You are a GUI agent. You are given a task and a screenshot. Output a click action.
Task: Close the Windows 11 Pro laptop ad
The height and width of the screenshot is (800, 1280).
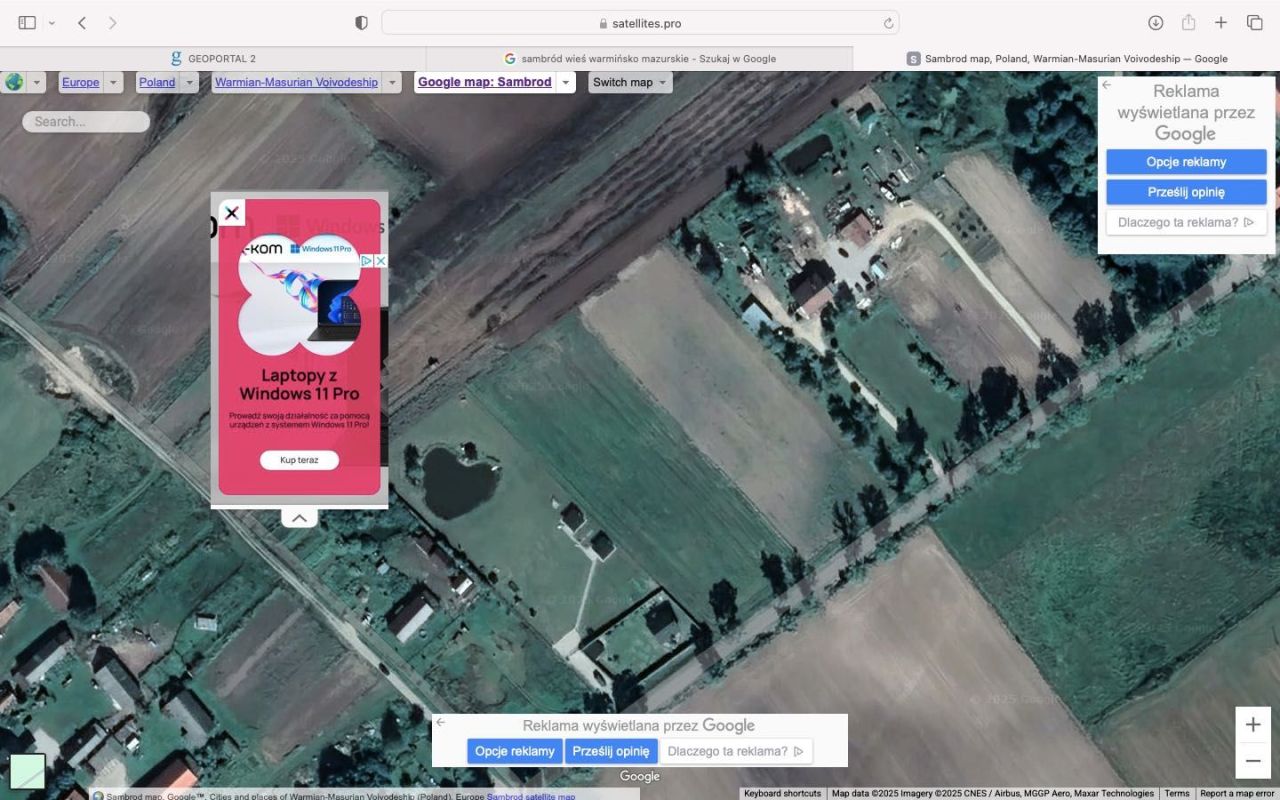point(232,212)
